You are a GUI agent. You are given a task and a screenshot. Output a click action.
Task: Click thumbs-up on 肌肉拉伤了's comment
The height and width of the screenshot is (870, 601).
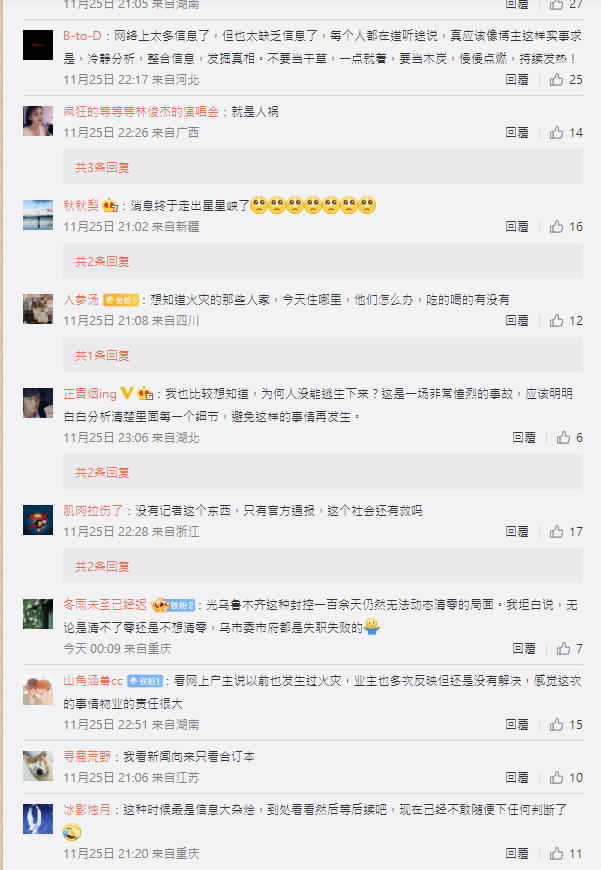pyautogui.click(x=556, y=532)
